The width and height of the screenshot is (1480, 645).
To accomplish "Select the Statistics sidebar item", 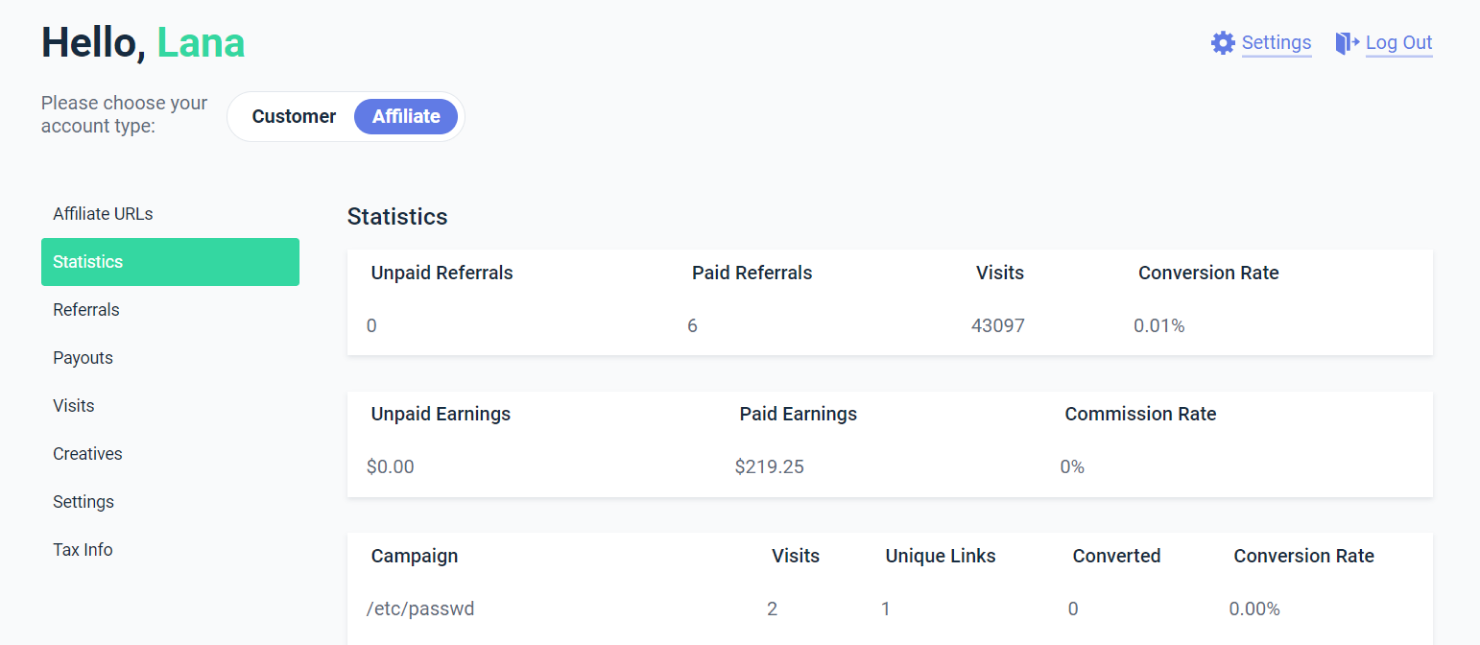I will (170, 262).
